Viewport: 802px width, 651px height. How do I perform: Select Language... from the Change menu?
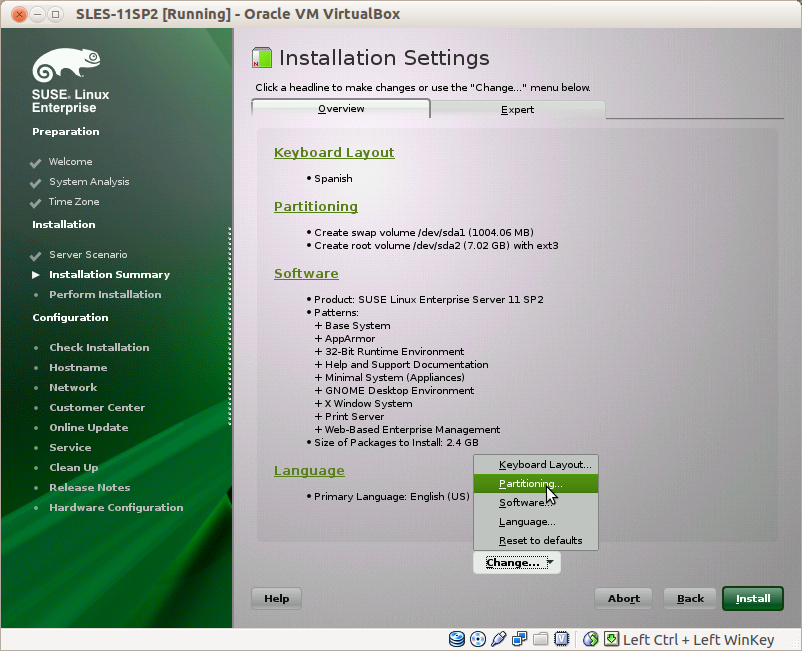tap(536, 522)
